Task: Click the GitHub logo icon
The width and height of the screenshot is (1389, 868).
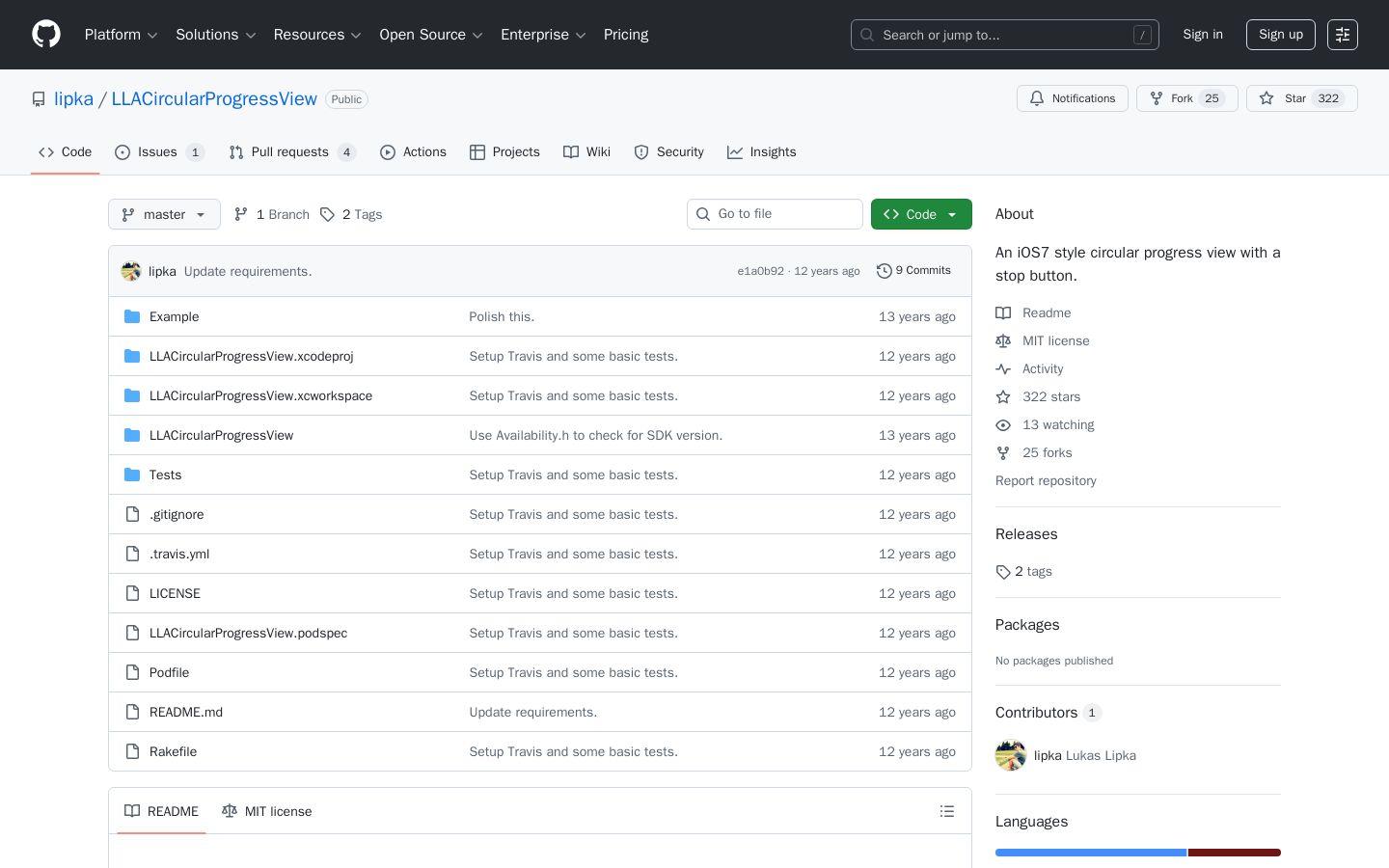Action: 46,35
